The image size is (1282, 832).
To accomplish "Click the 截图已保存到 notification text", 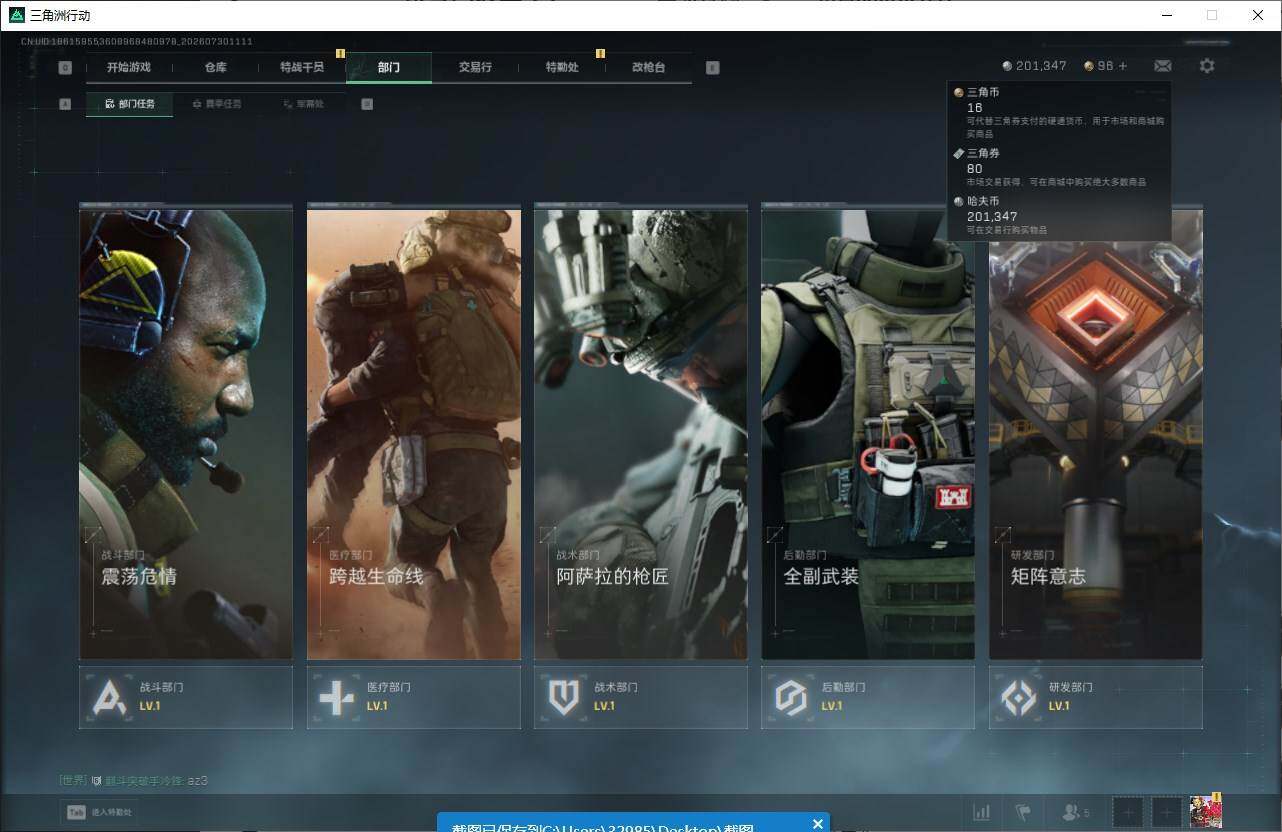I will click(x=602, y=827).
